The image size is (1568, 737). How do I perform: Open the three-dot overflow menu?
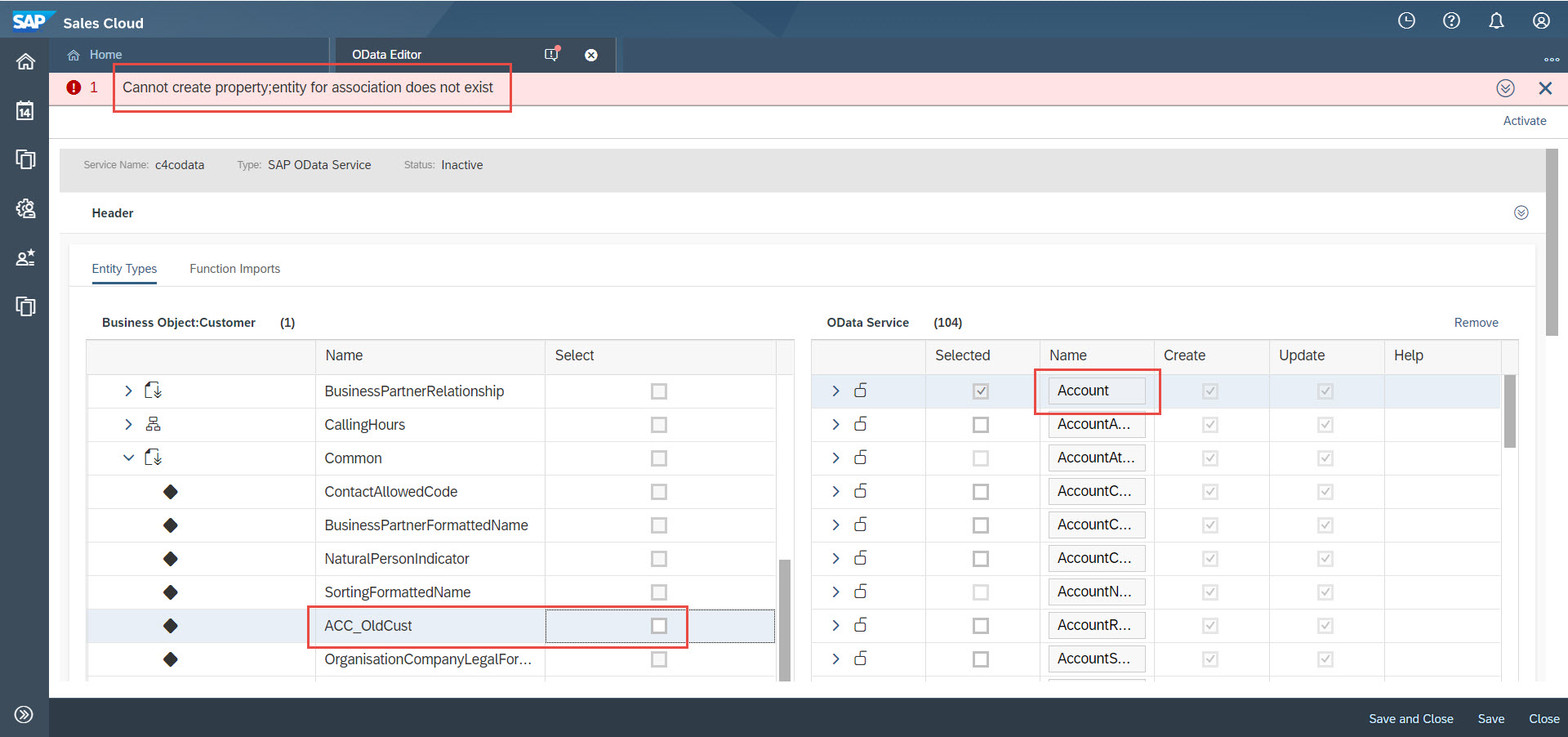click(x=1552, y=60)
